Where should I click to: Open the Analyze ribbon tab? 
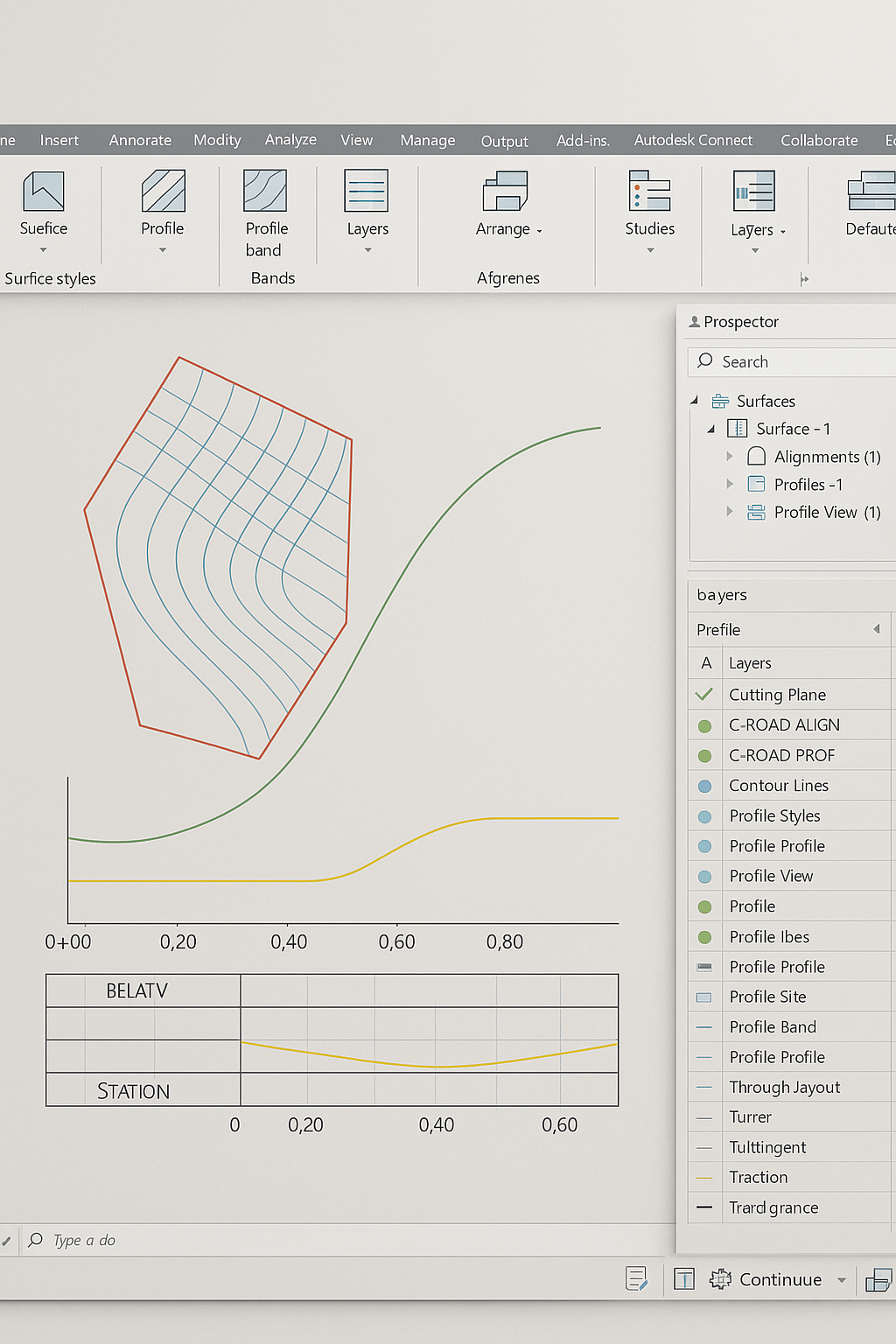290,140
